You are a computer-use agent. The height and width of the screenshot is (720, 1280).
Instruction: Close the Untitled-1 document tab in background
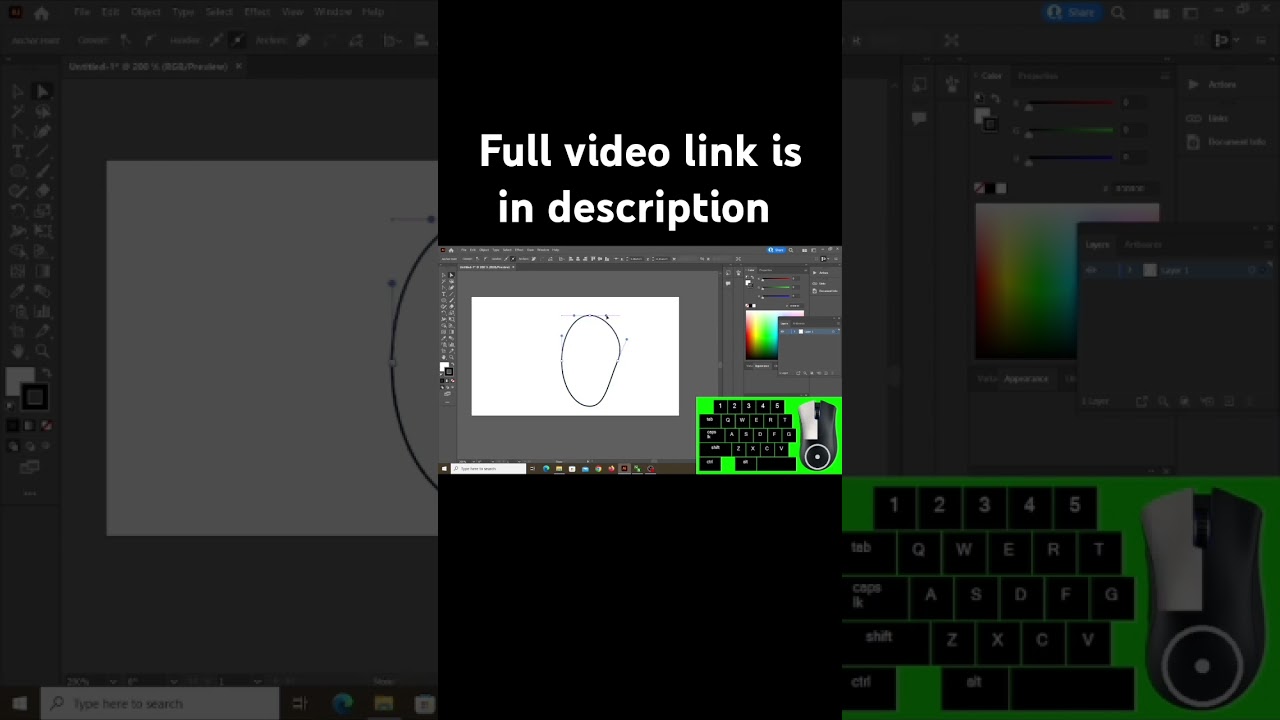[238, 66]
